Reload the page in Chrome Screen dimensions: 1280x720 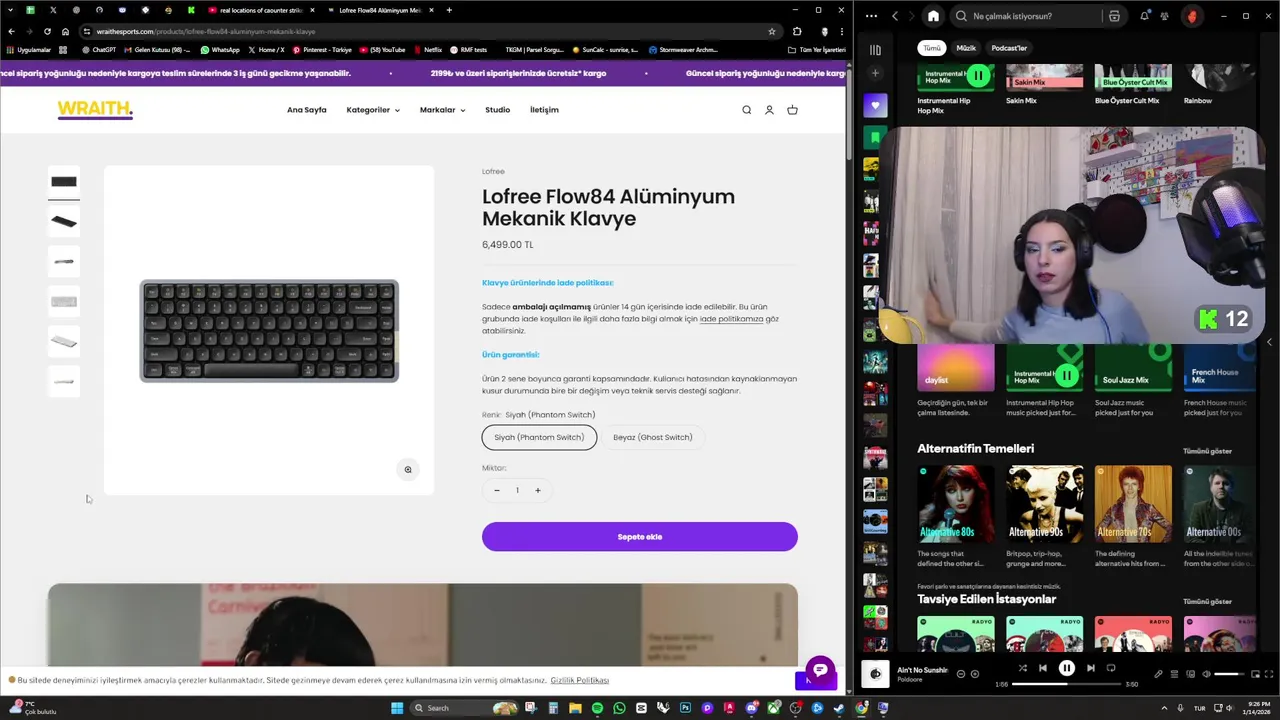pyautogui.click(x=47, y=31)
